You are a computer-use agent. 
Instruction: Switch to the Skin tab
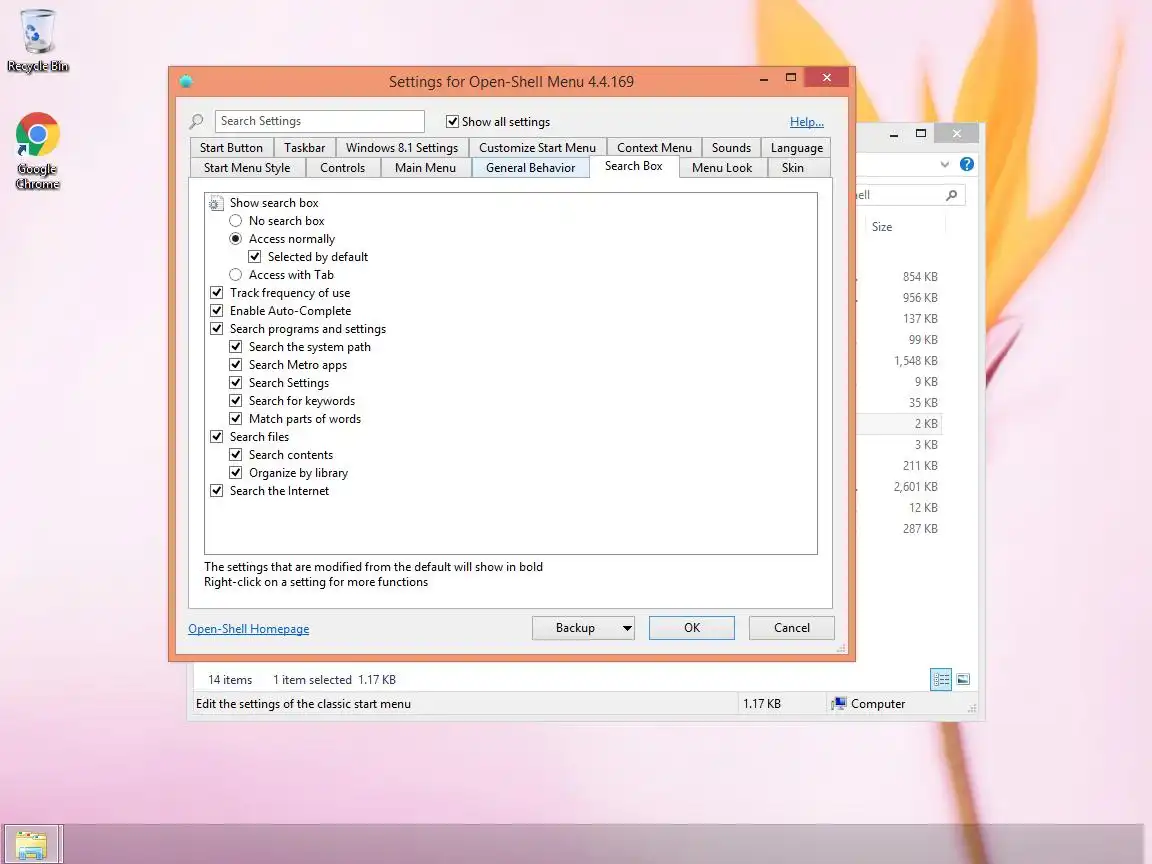coord(793,168)
